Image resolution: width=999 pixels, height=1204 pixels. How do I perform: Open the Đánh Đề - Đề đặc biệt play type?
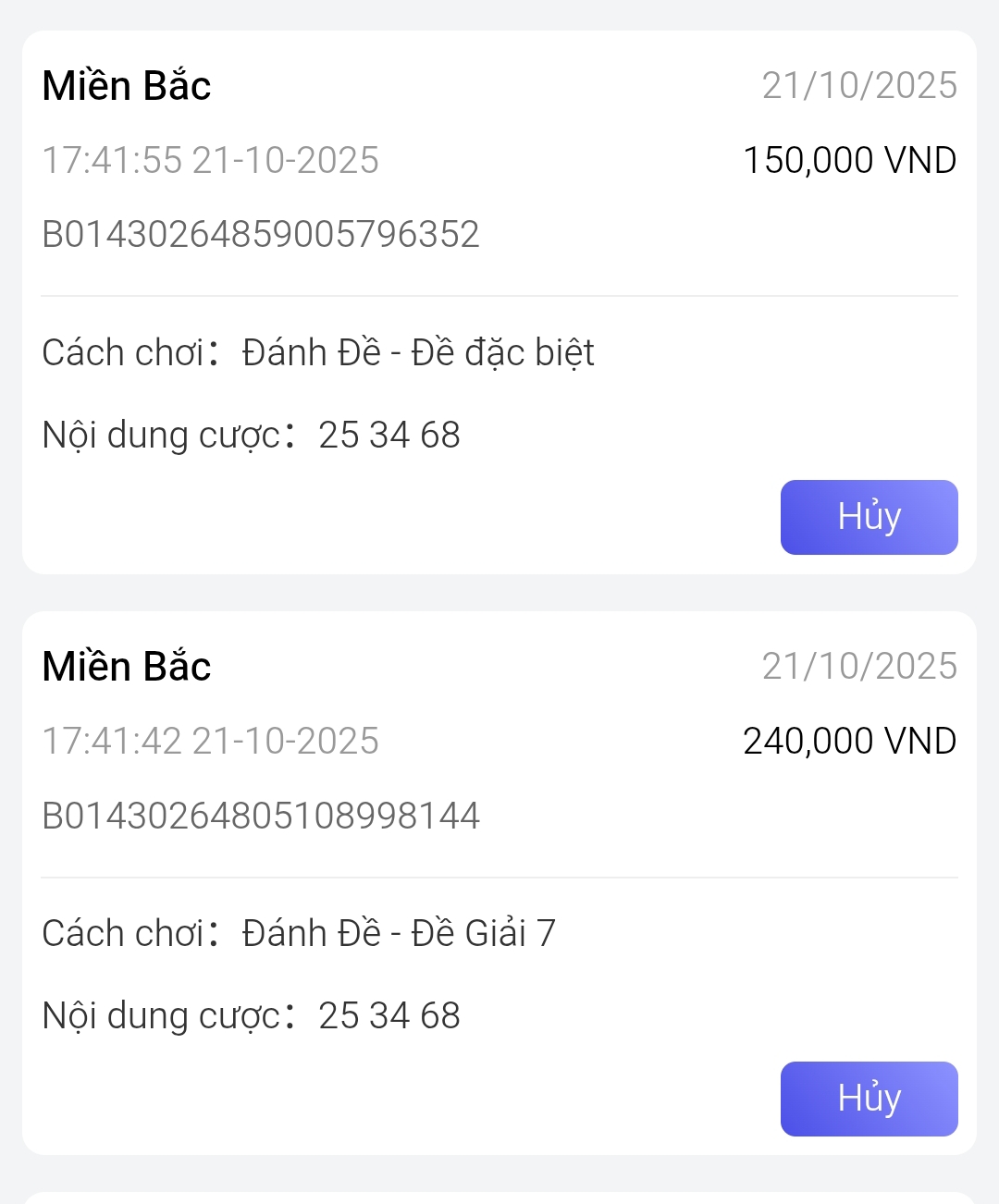point(418,352)
